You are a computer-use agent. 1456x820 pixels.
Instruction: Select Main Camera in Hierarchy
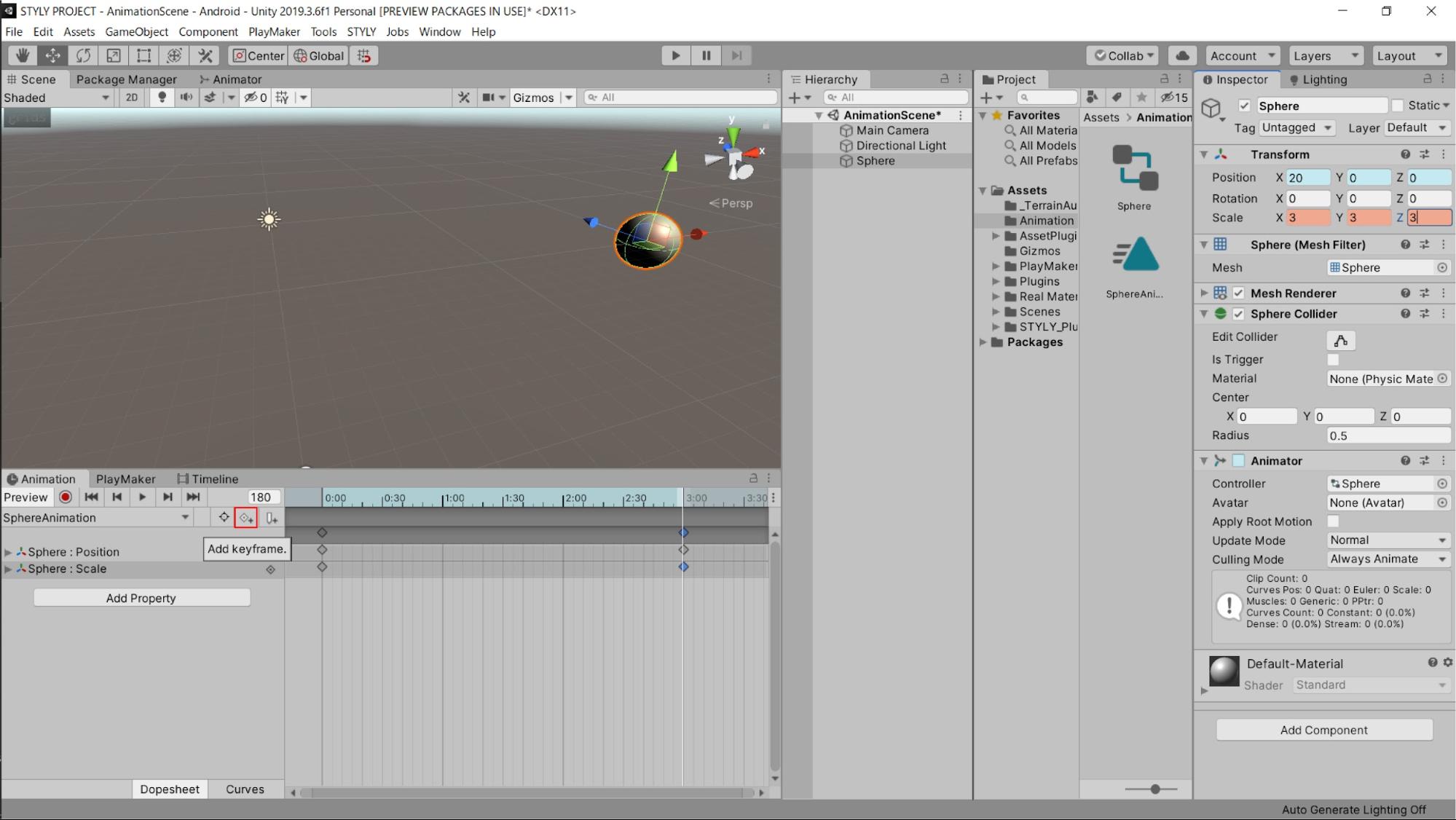tap(892, 130)
